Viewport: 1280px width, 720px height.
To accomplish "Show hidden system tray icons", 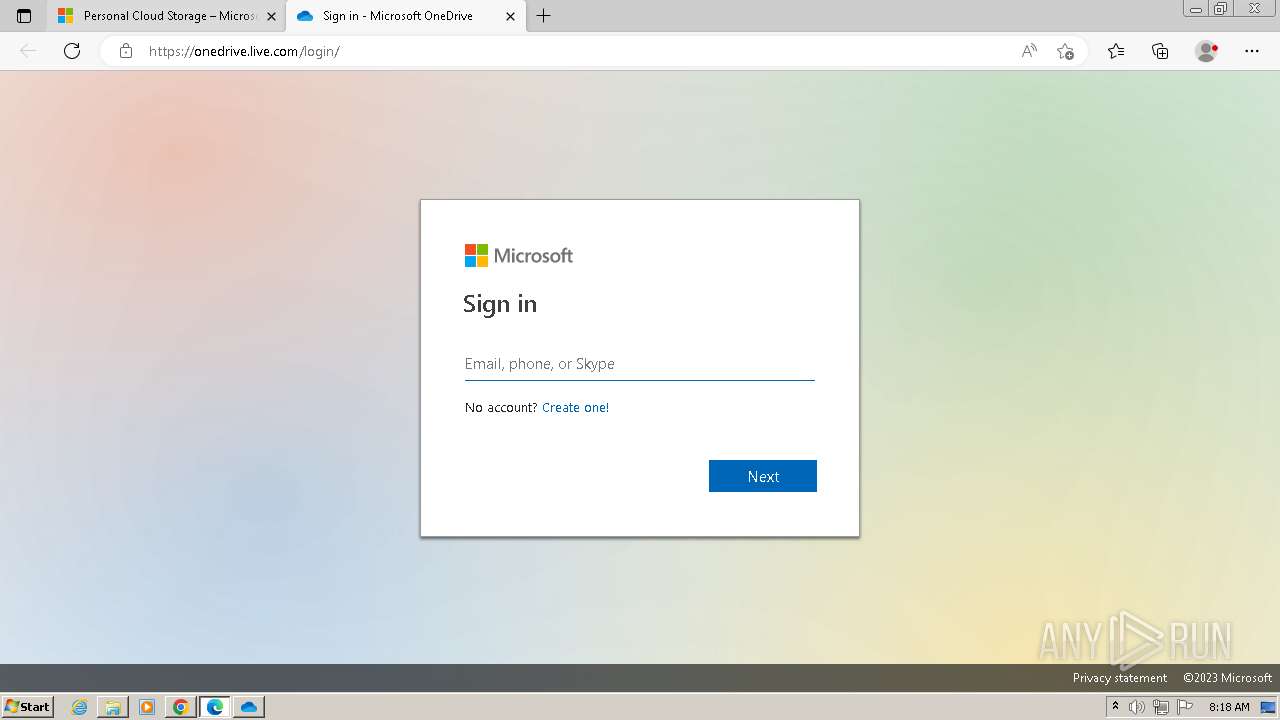I will tap(1115, 707).
